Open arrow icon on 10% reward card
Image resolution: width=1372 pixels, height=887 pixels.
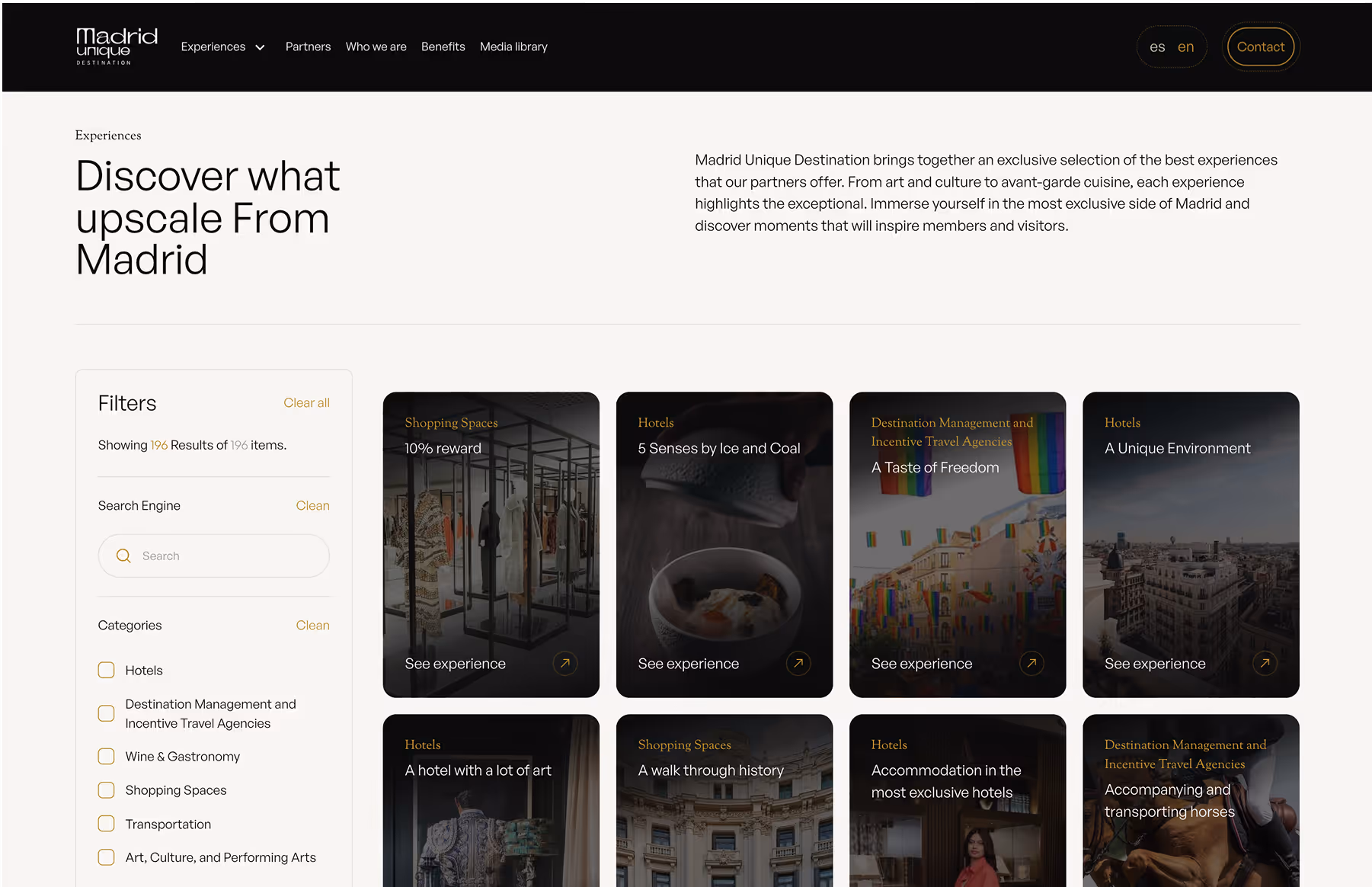pyautogui.click(x=565, y=663)
